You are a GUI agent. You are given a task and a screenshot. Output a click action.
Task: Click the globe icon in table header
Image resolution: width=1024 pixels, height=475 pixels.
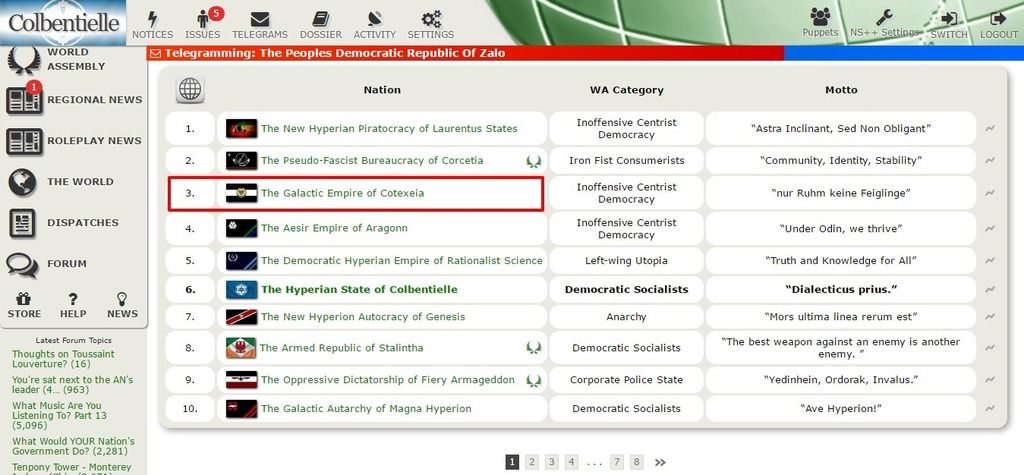click(190, 90)
